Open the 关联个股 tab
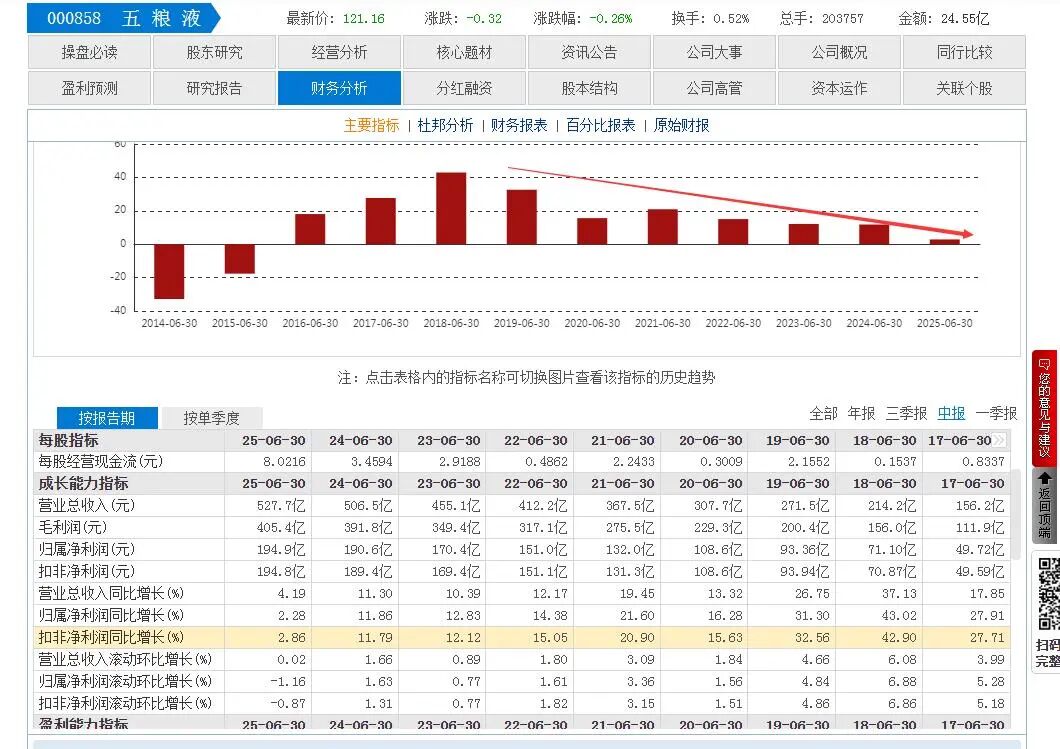Viewport: 1060px width, 749px height. click(x=965, y=88)
